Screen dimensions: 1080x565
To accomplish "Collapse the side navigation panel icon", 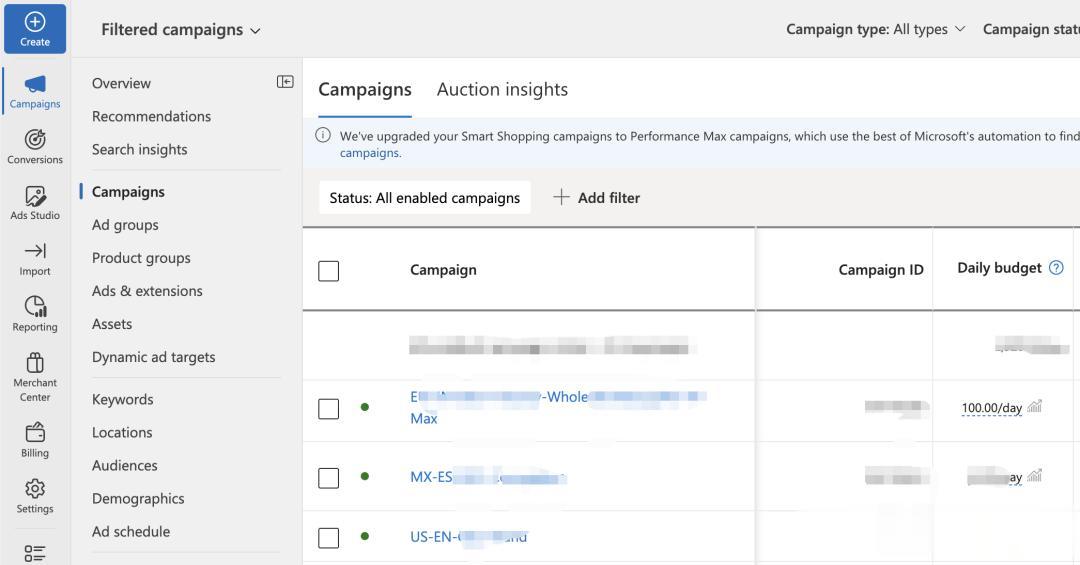I will [285, 82].
